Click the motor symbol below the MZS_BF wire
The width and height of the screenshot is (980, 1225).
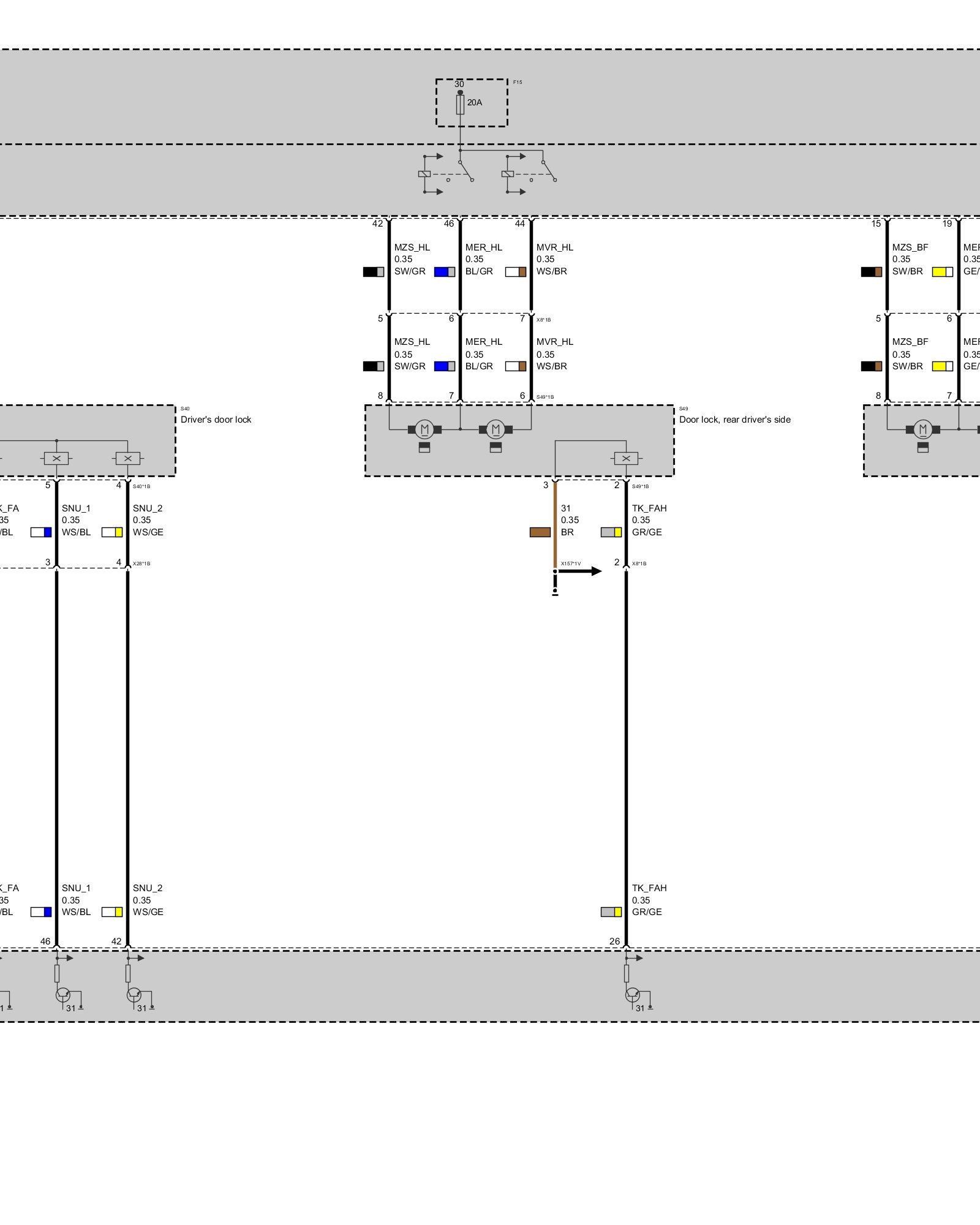(x=922, y=429)
